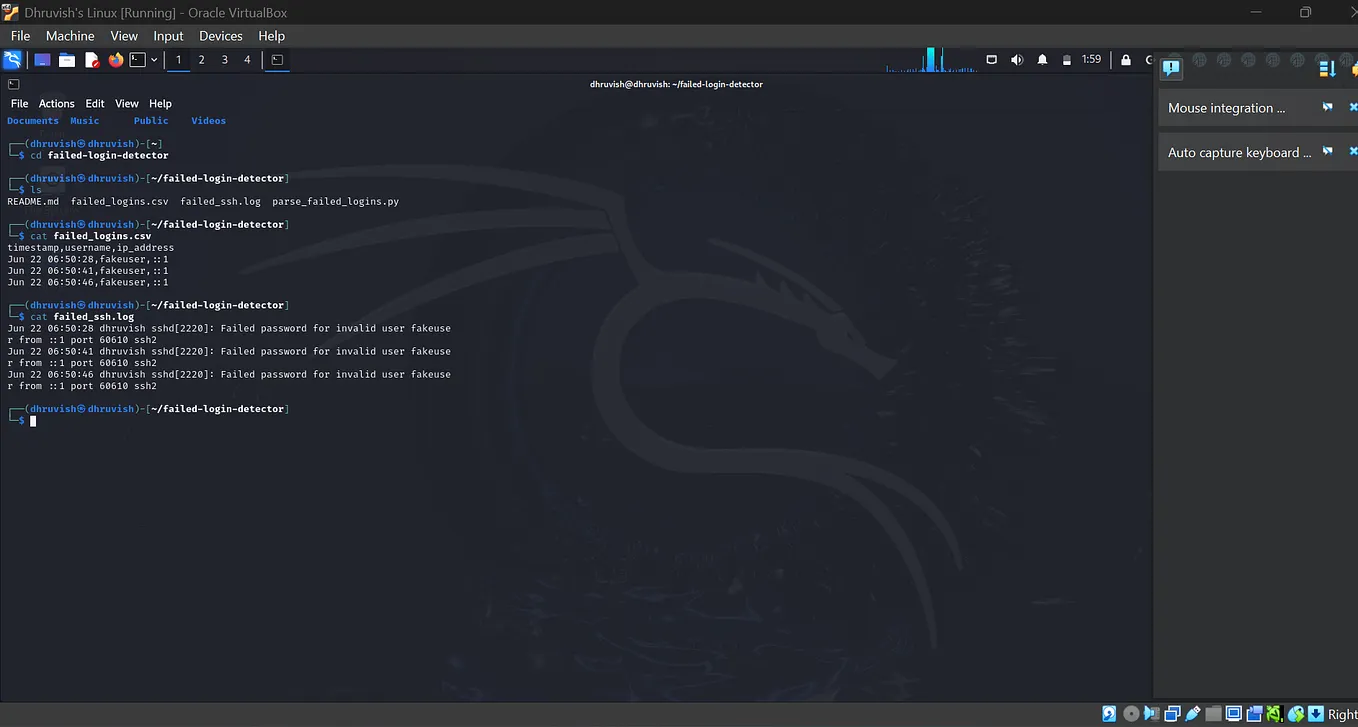Click the show desktop button in the panel
Image resolution: width=1358 pixels, height=727 pixels.
(41, 59)
